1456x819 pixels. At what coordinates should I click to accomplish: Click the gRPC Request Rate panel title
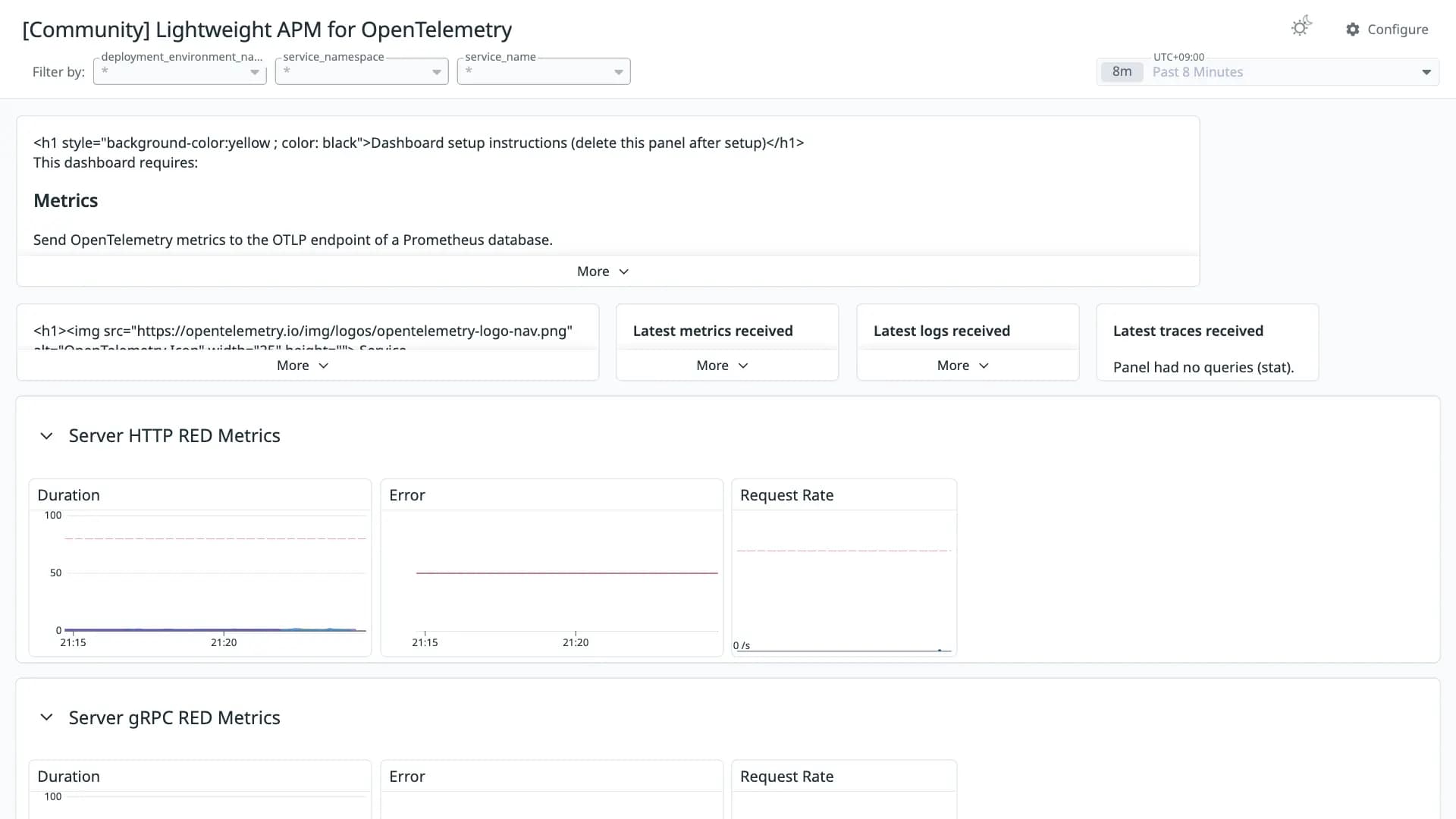pyautogui.click(x=786, y=777)
